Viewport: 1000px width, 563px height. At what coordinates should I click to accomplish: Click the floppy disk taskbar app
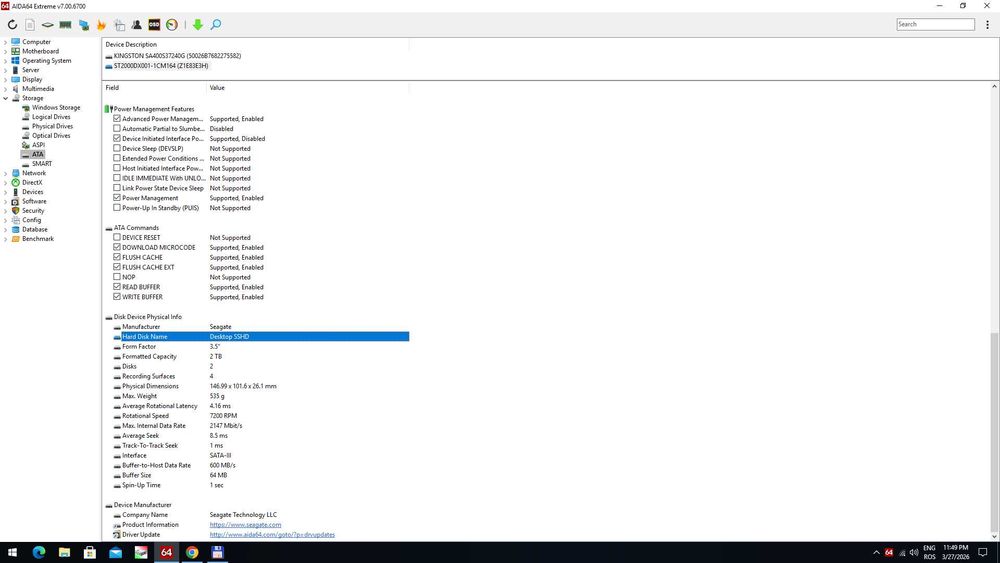tap(217, 552)
